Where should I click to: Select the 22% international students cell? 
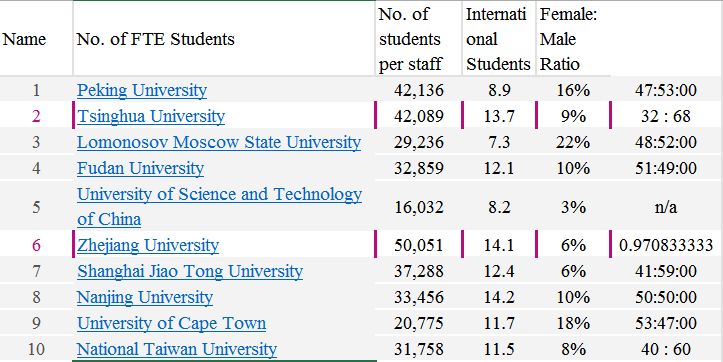click(573, 142)
